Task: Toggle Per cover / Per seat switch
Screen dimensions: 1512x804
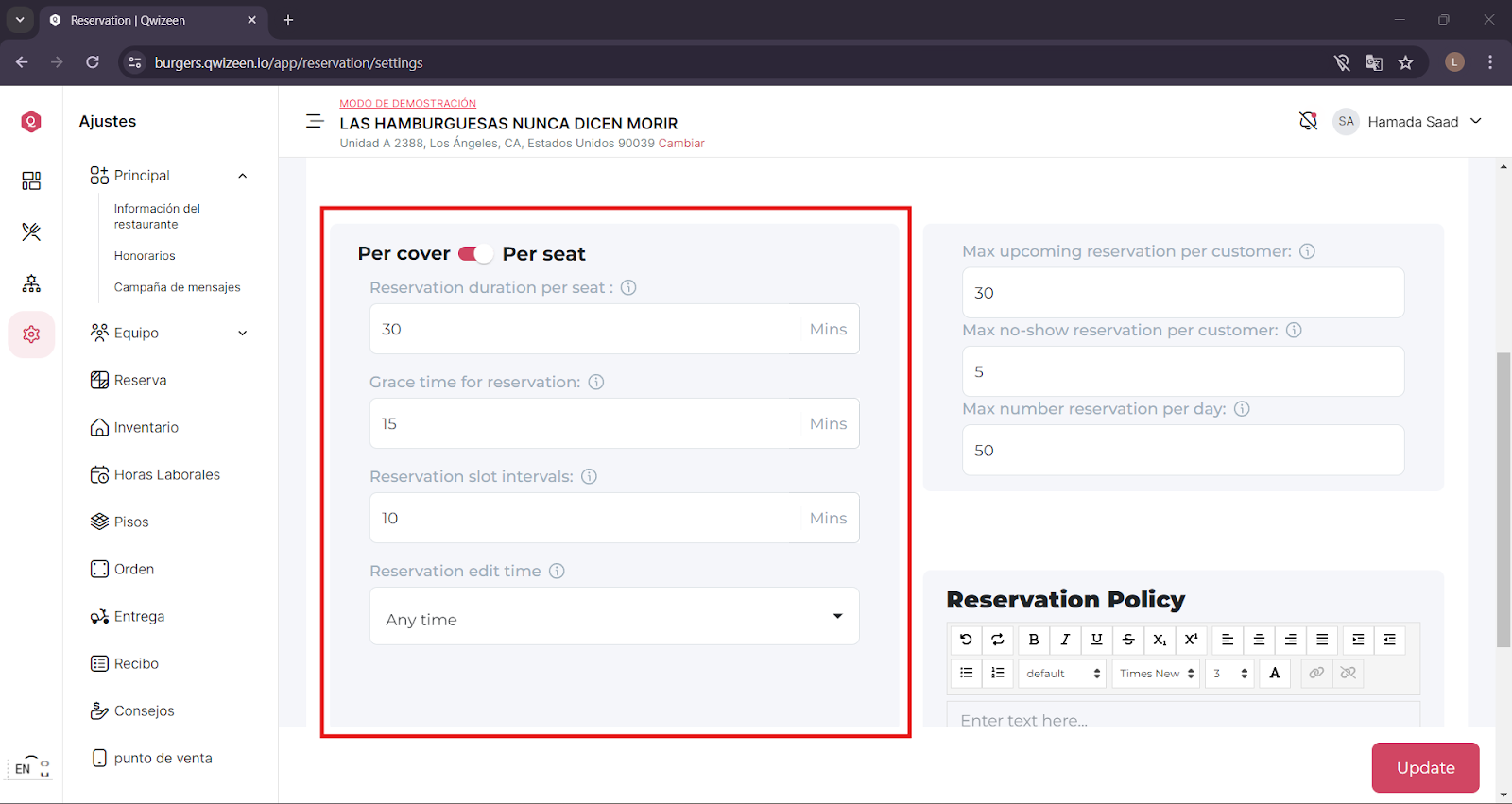Action: point(475,253)
